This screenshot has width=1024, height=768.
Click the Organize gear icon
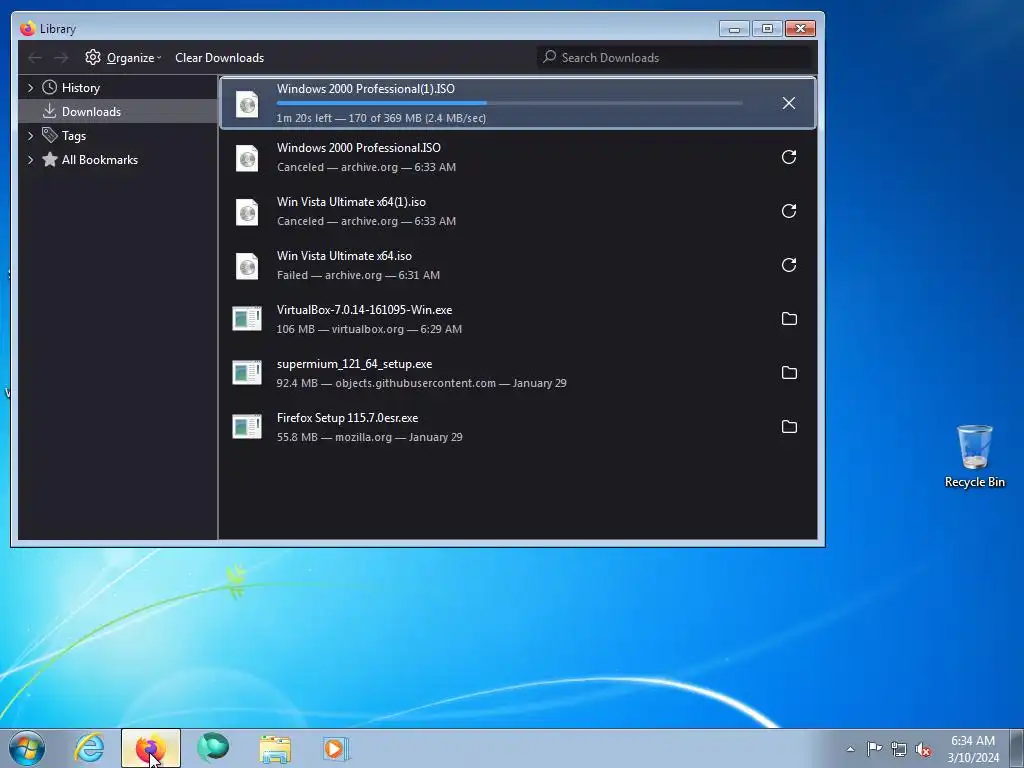(93, 57)
